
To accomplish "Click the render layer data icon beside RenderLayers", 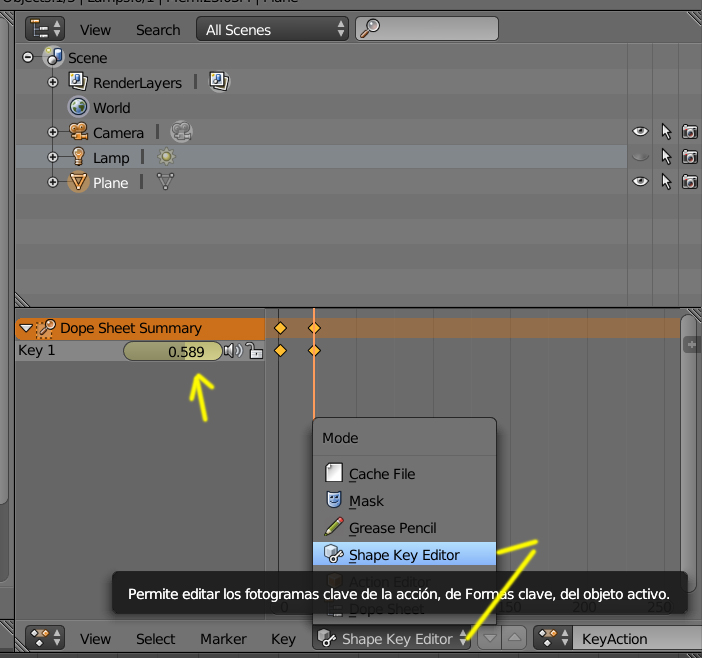I will click(x=219, y=82).
